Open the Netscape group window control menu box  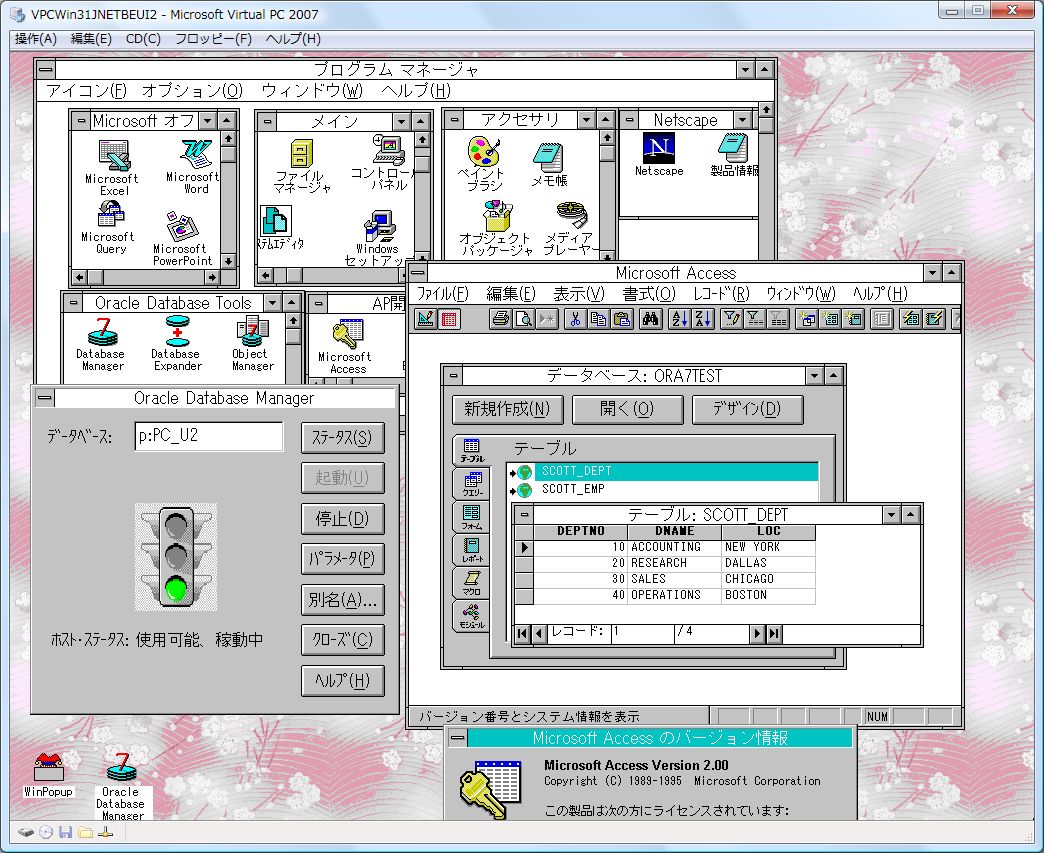[x=629, y=120]
